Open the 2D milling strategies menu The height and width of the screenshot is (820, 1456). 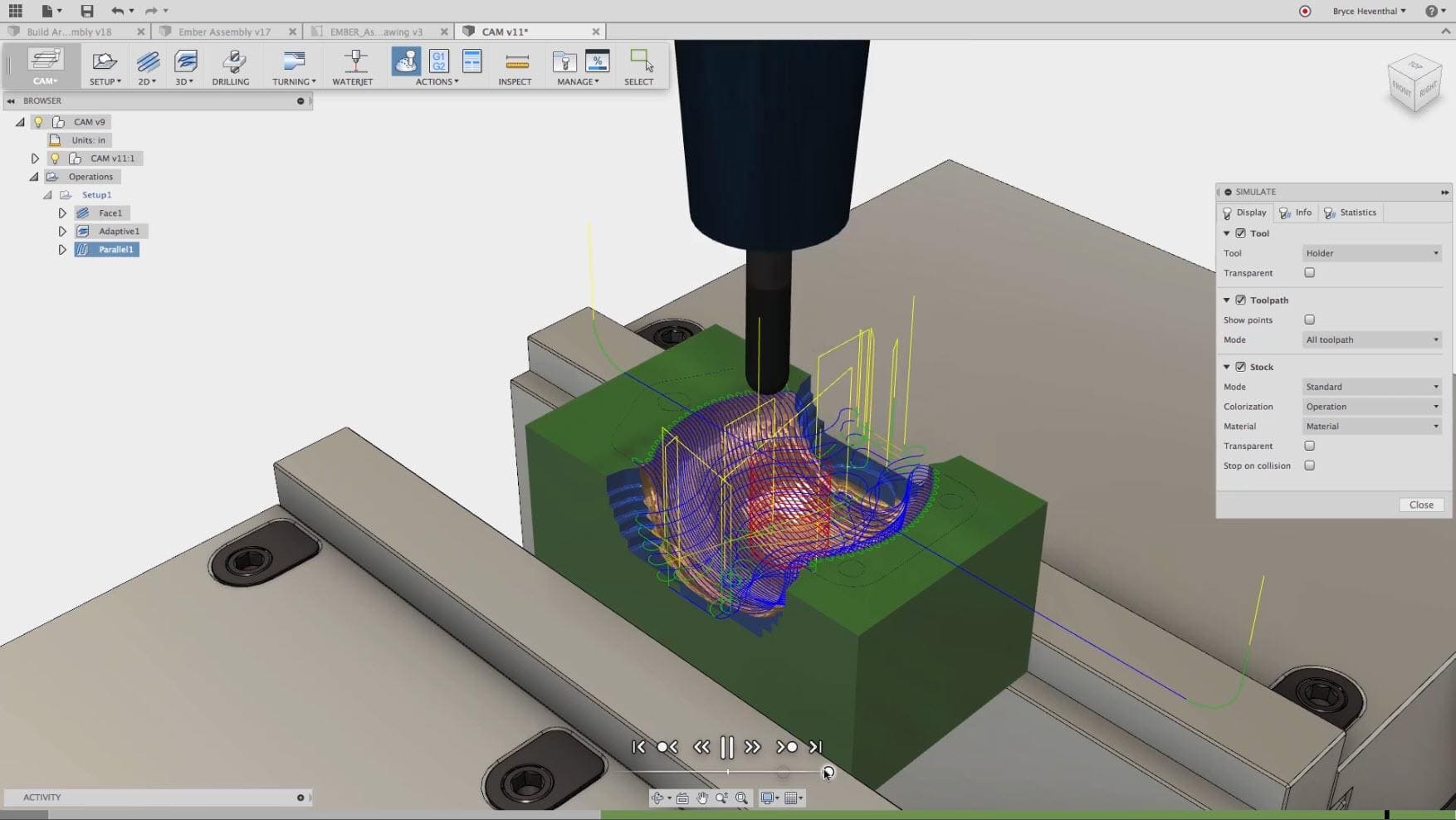point(148,68)
